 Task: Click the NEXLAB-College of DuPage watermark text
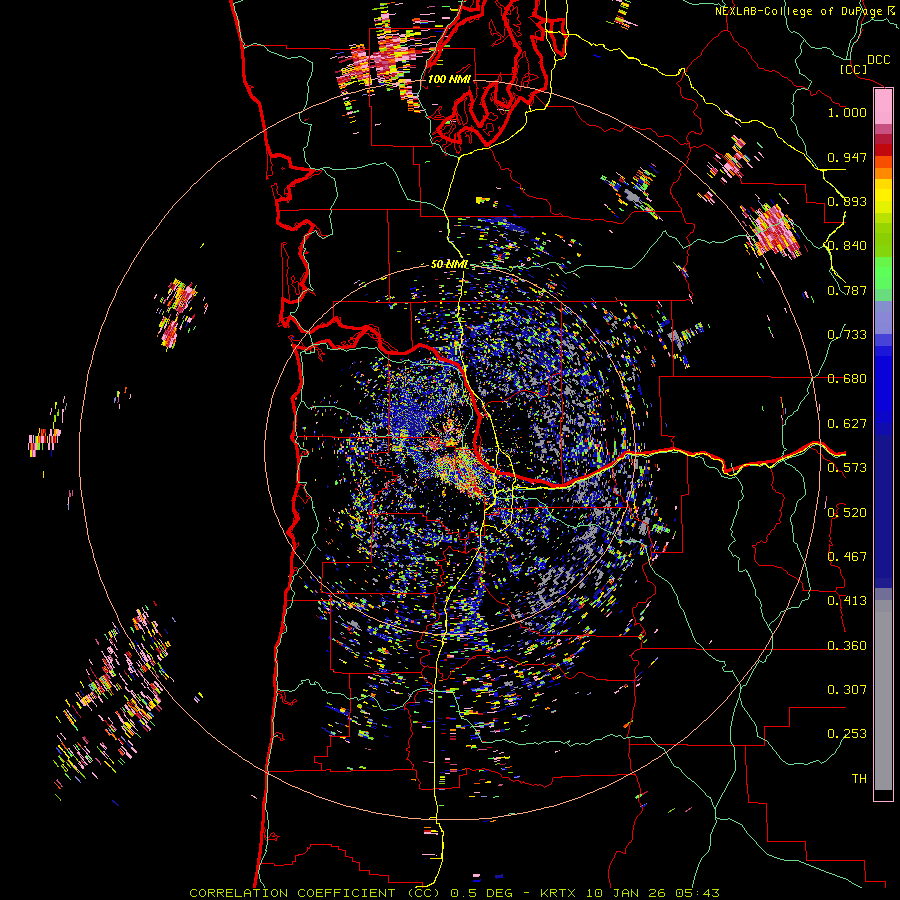click(807, 11)
